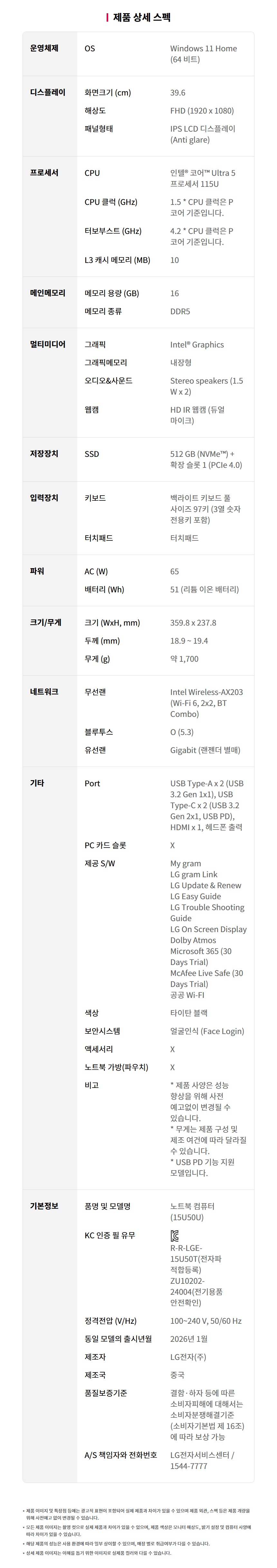Screen dimensions: 277x1568
Task: Click the 키보드 row label
Action: coord(95,498)
